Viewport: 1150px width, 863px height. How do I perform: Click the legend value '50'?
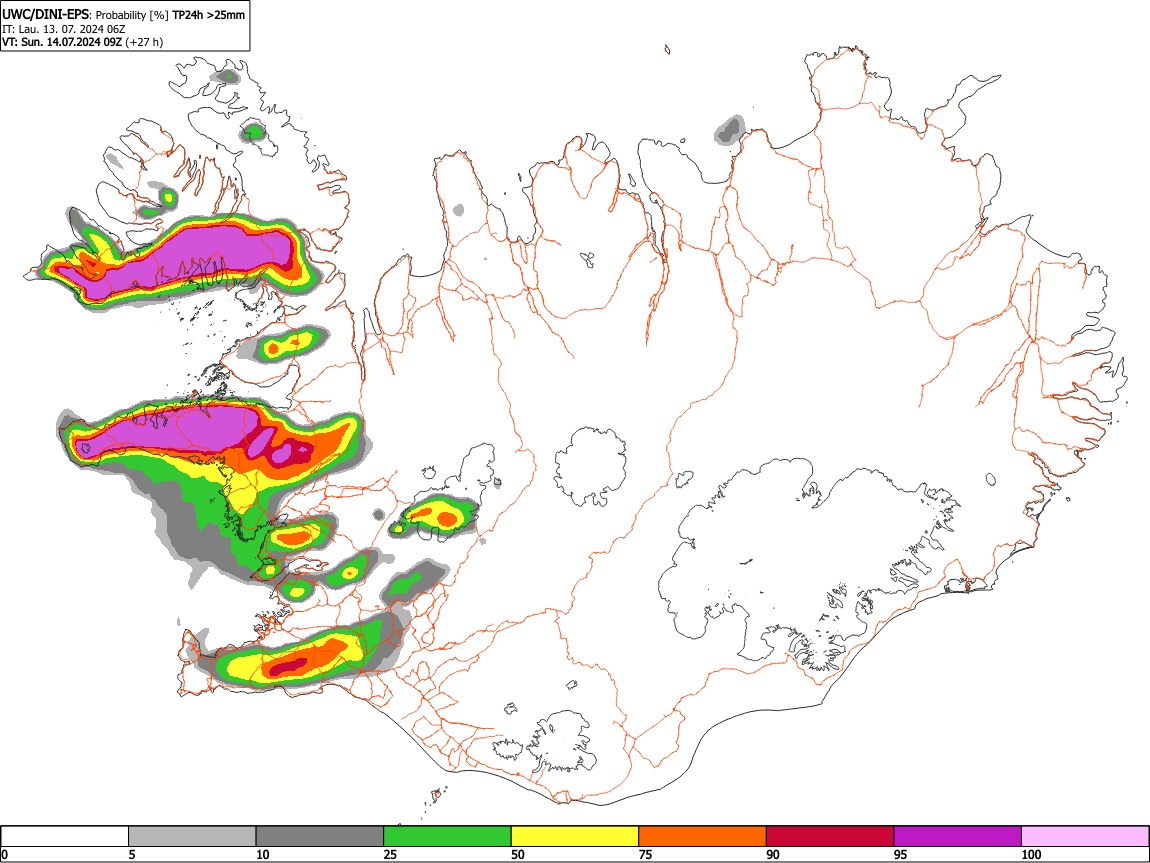point(518,854)
